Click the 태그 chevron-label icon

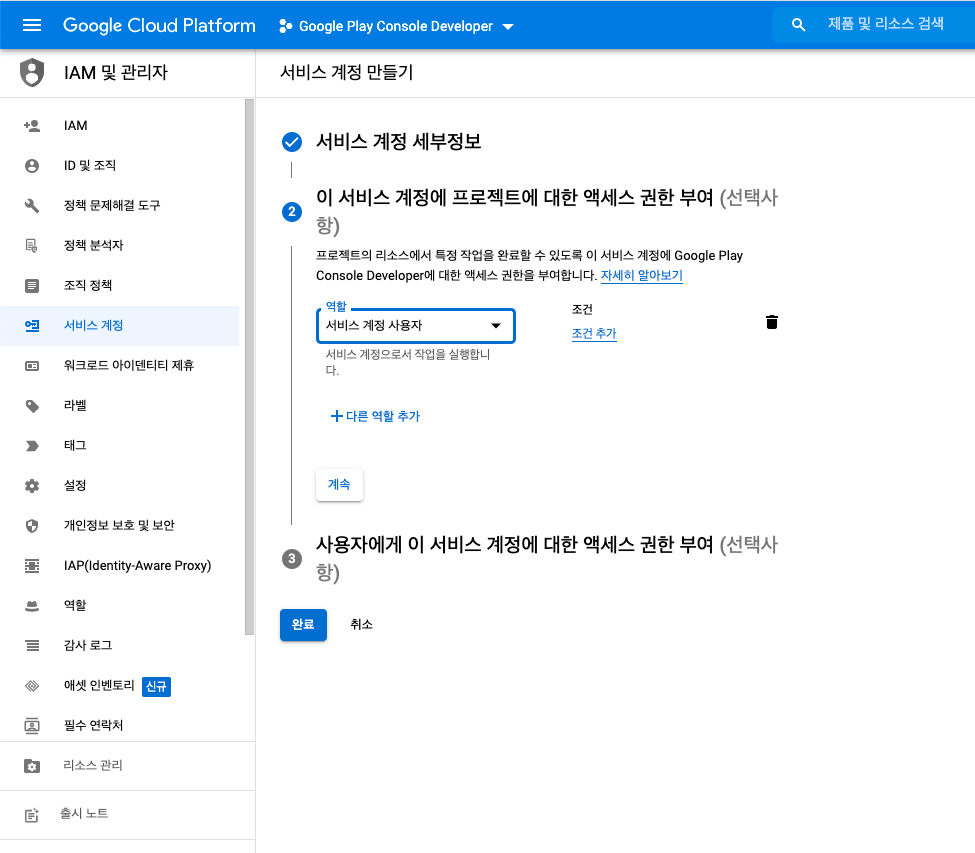pyautogui.click(x=32, y=446)
